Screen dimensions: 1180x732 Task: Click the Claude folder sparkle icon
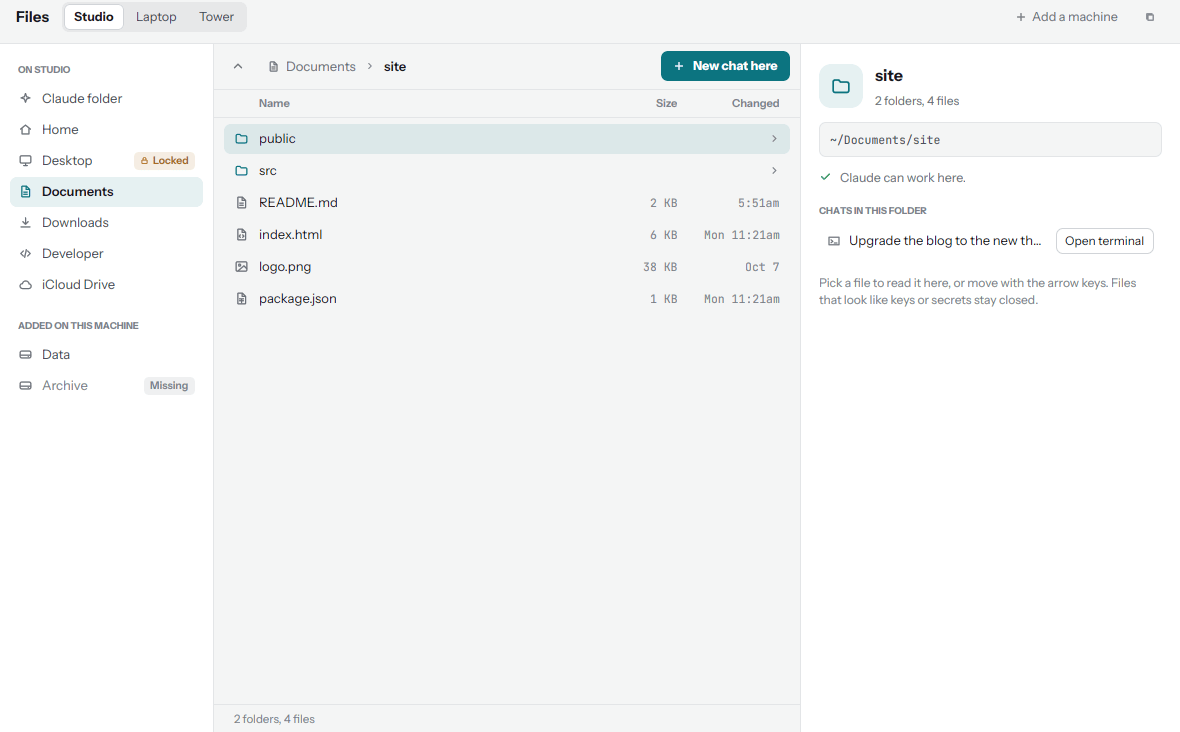26,99
